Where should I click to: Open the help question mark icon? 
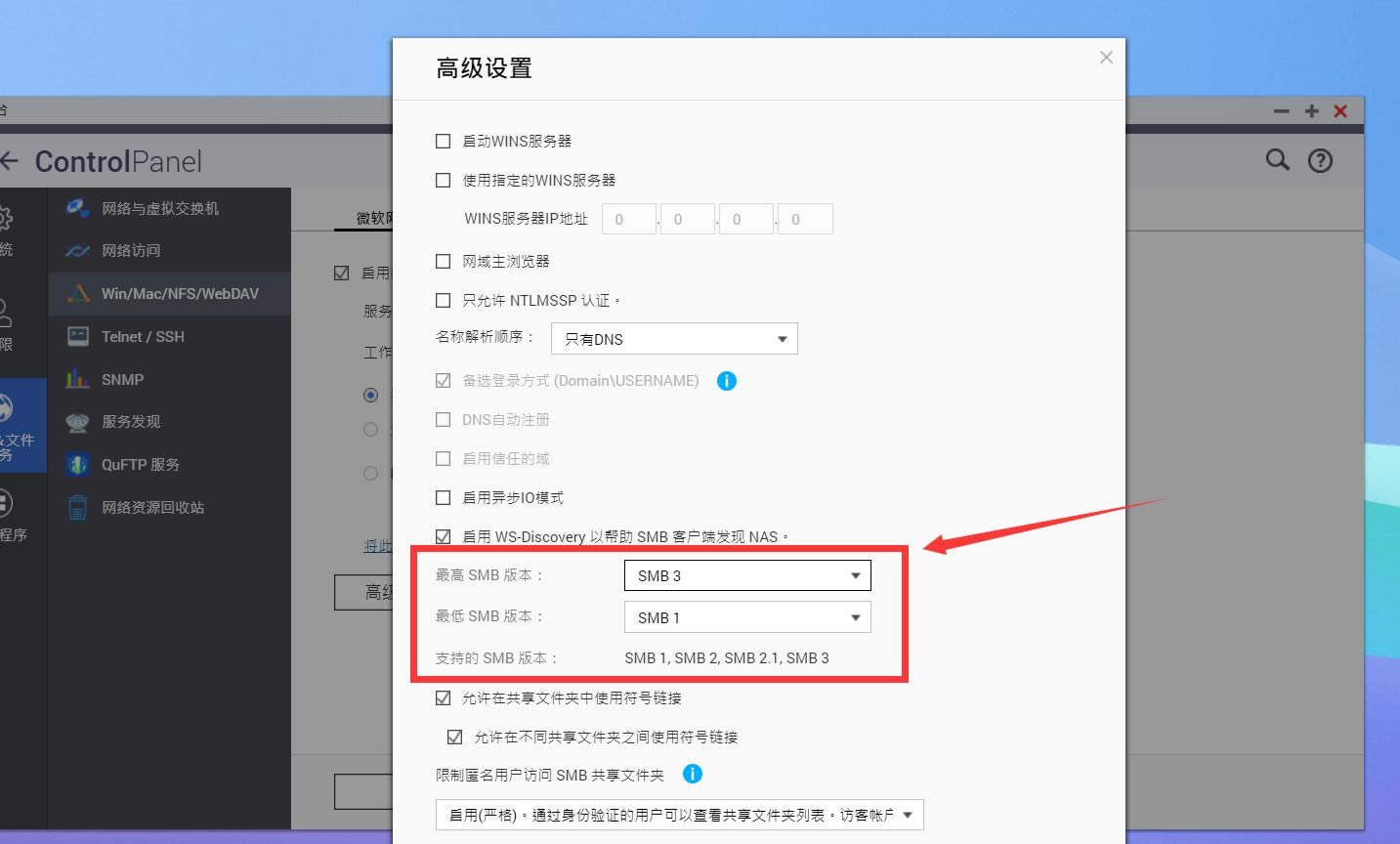1320,161
